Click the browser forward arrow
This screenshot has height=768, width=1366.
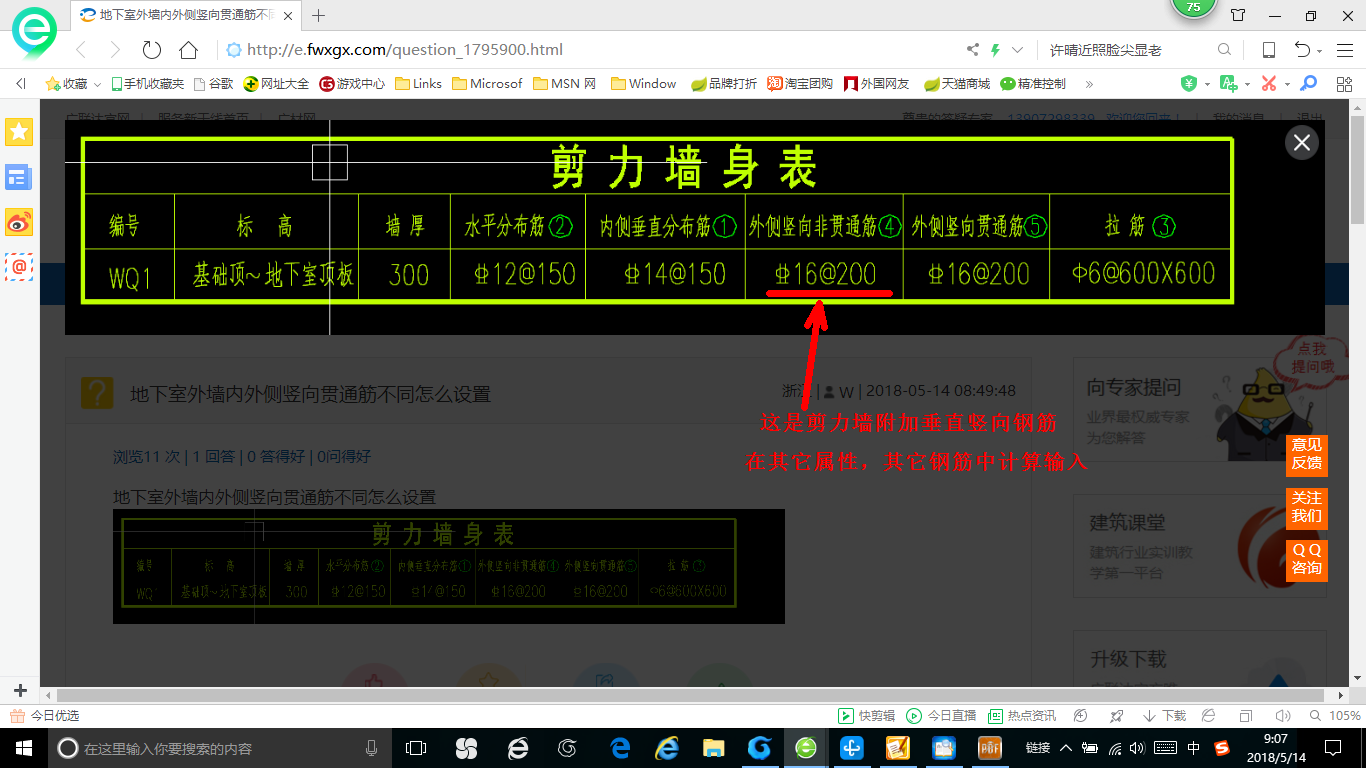(x=115, y=50)
